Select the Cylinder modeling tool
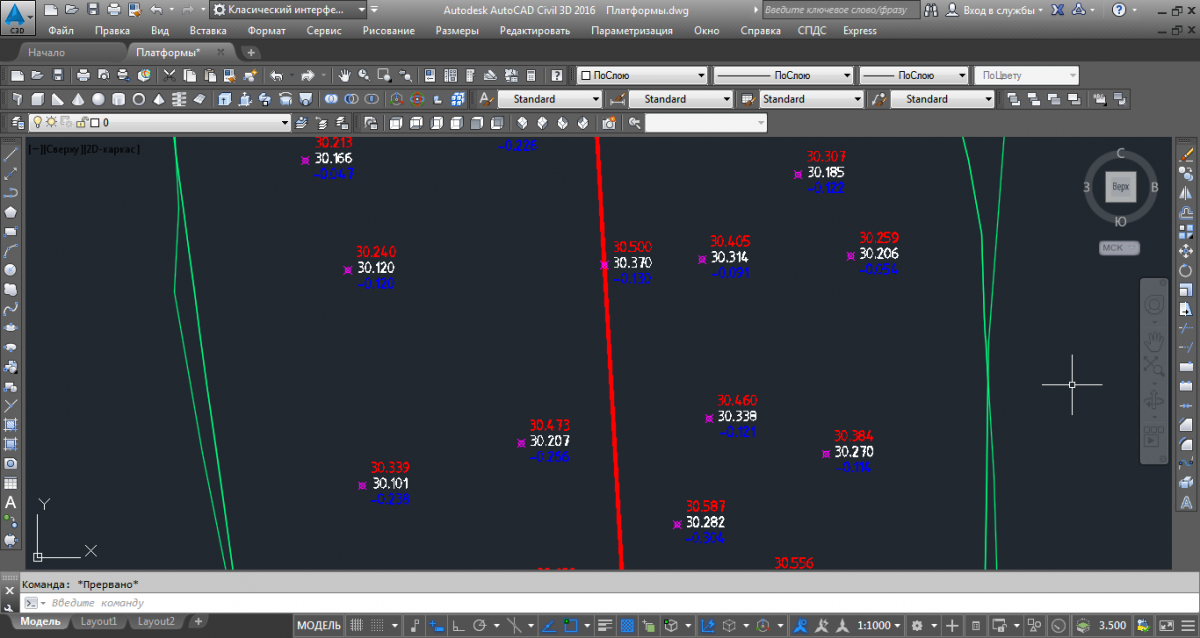The image size is (1200, 638). (119, 99)
